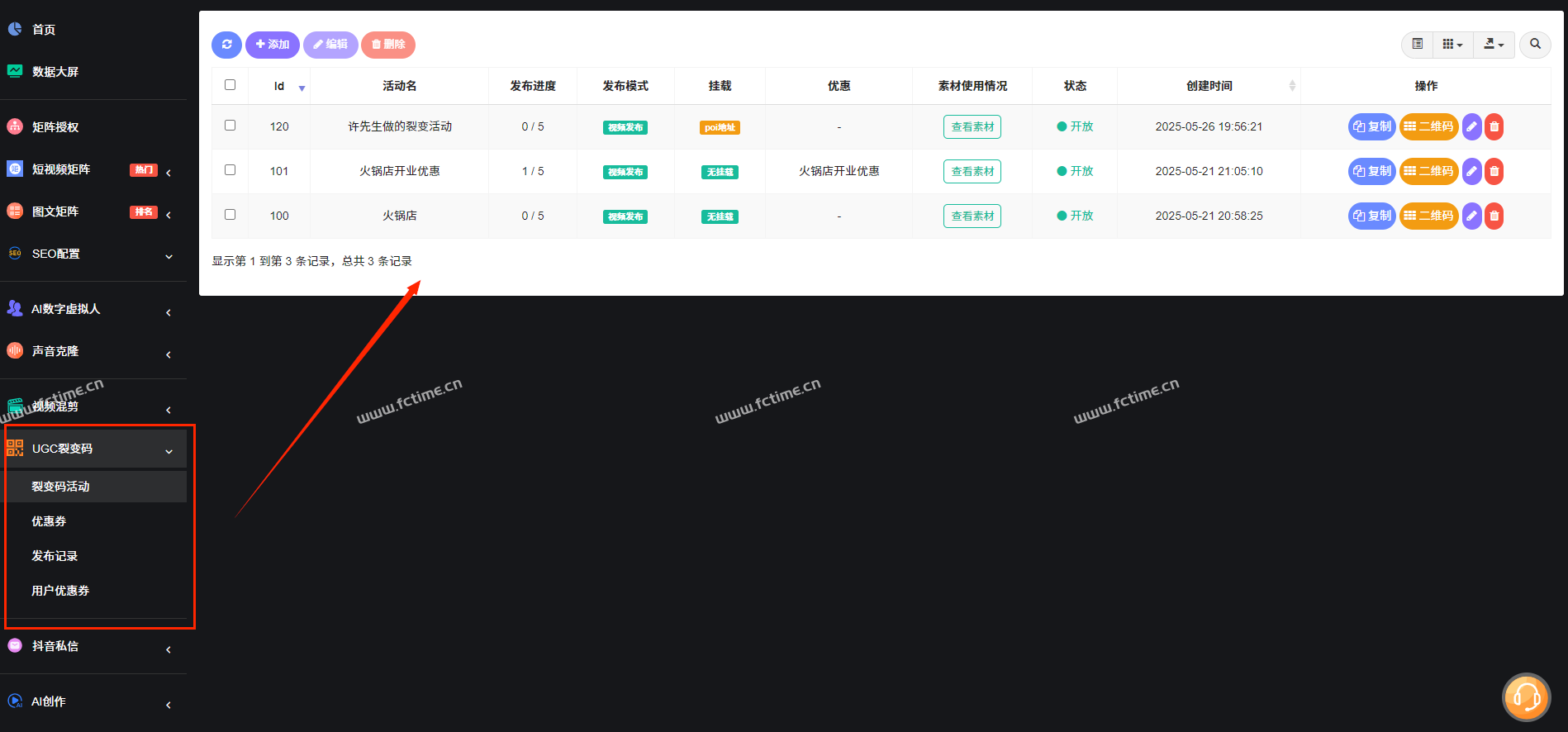Open the 首页 home icon in sidebar
The width and height of the screenshot is (1568, 732).
pyautogui.click(x=15, y=29)
